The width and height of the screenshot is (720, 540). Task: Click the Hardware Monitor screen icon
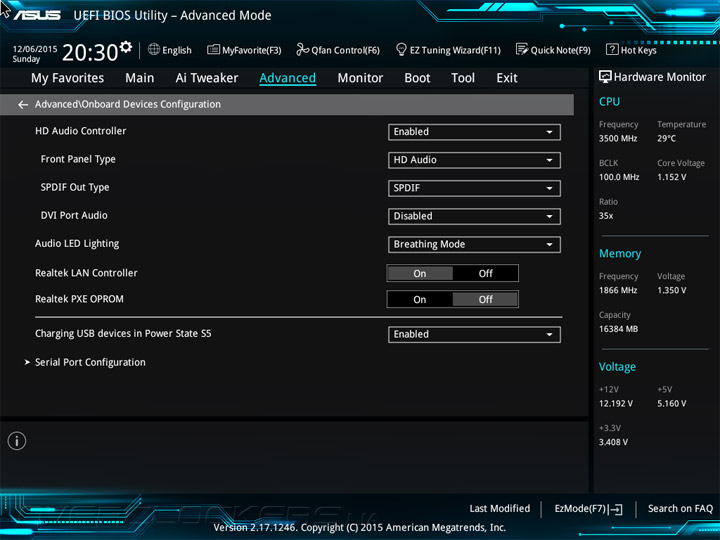[605, 77]
